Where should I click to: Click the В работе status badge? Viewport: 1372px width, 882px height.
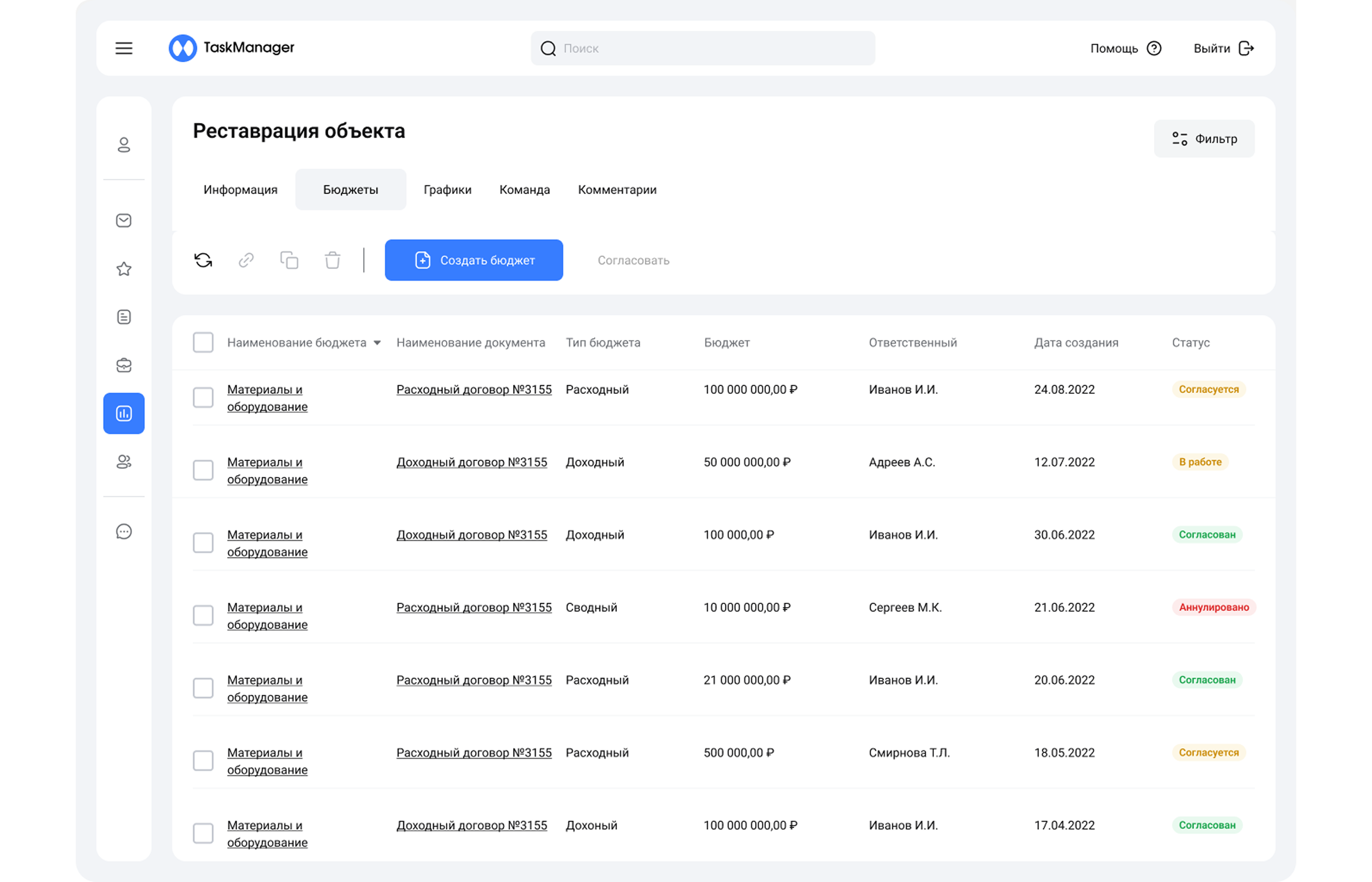[1200, 462]
